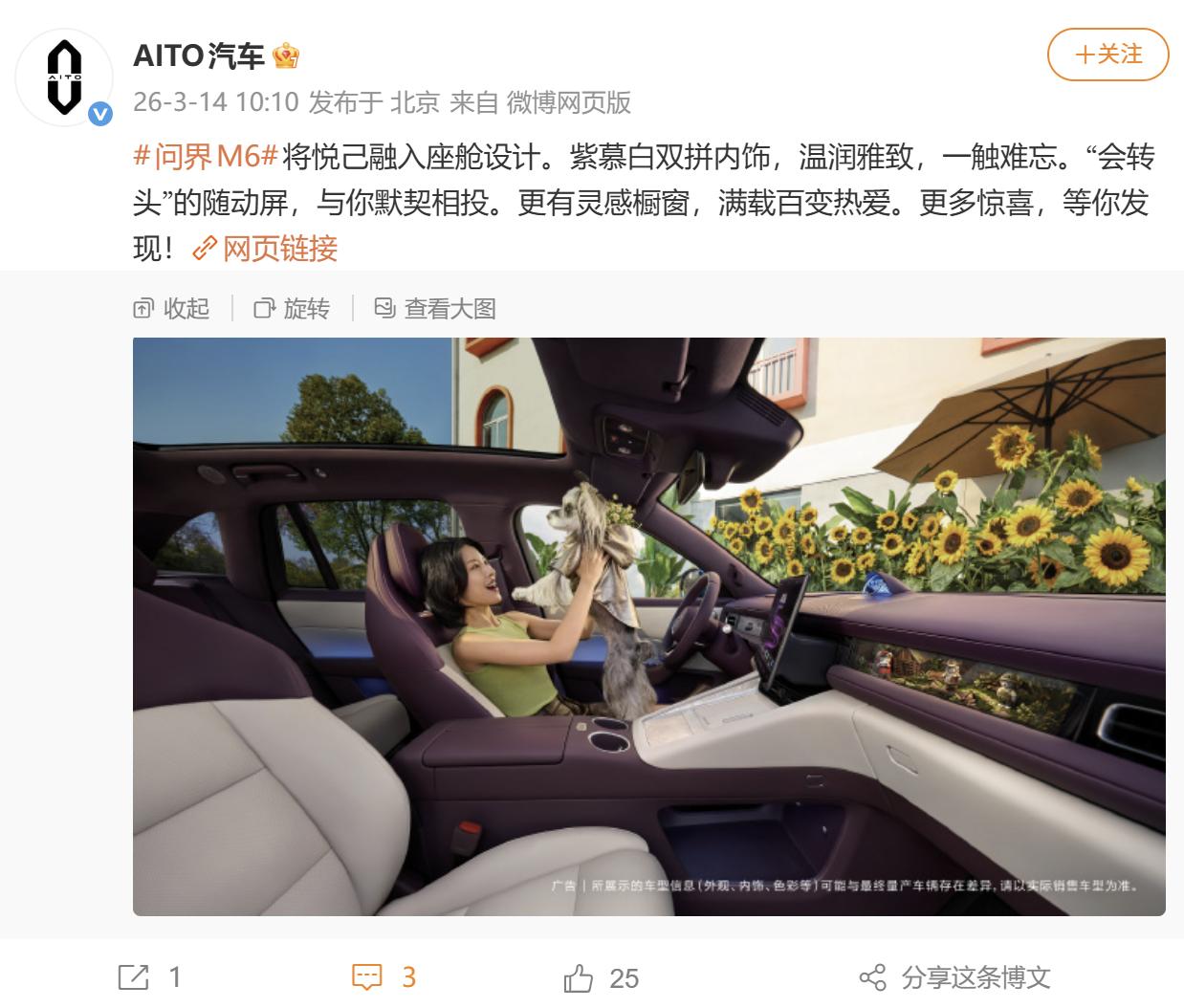Viewport: 1184px width, 1008px height.
Task: Open the AITO汽车 account name
Action: point(199,56)
